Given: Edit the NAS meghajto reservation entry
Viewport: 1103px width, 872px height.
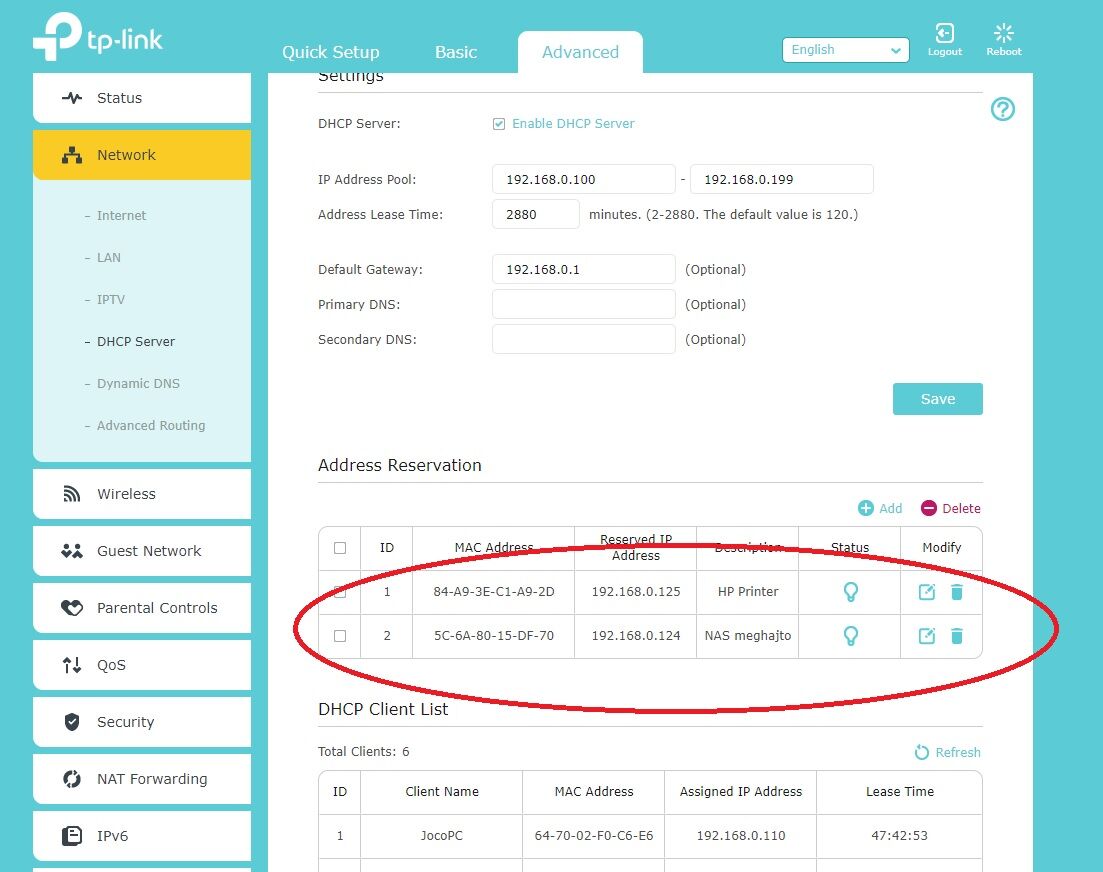Looking at the screenshot, I should [x=927, y=636].
